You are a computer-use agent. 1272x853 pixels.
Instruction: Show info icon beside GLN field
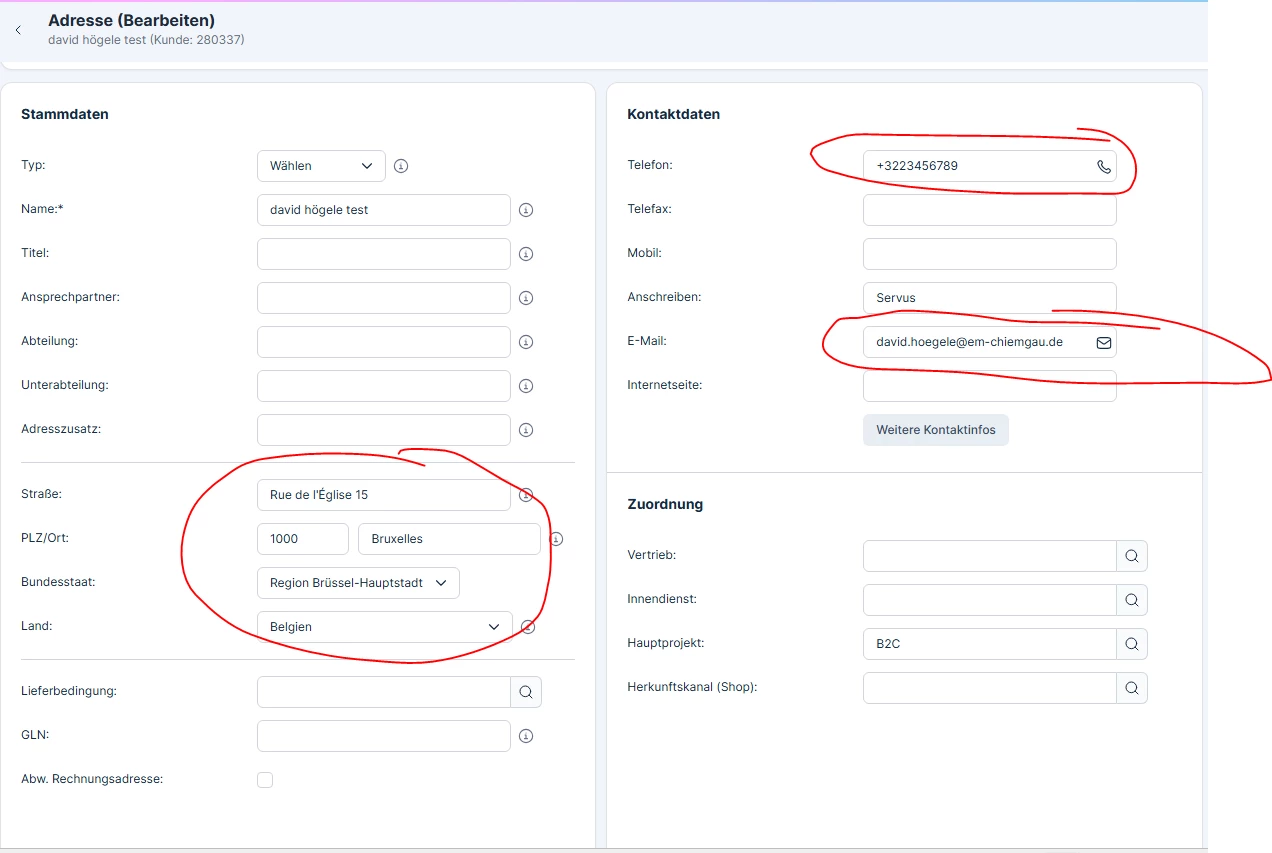[526, 736]
